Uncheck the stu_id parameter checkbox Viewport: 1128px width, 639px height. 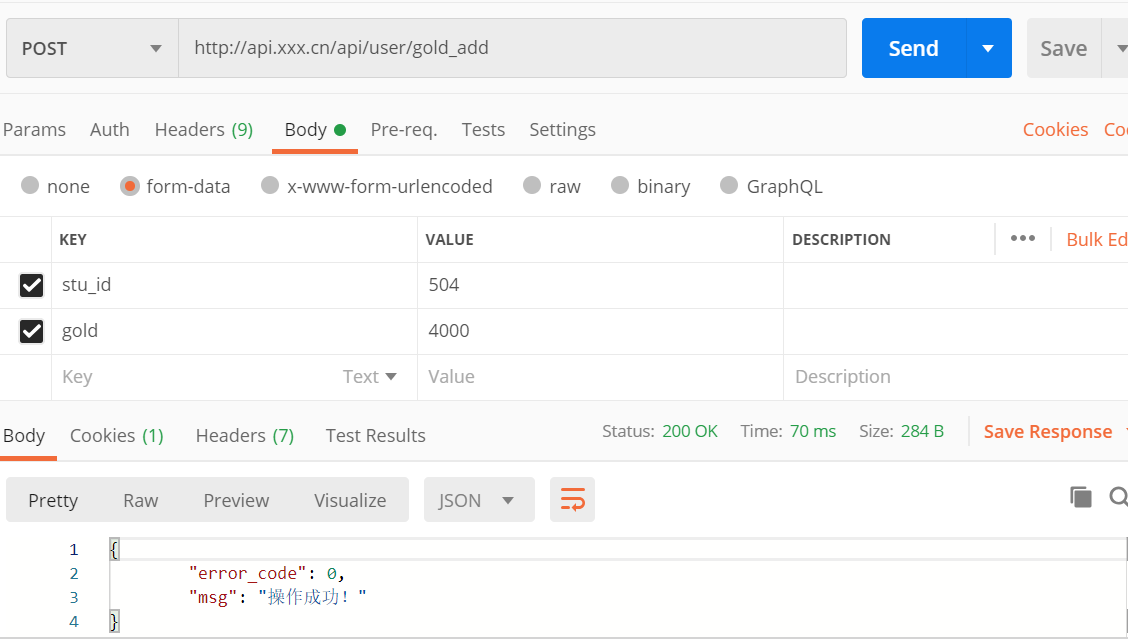point(32,285)
